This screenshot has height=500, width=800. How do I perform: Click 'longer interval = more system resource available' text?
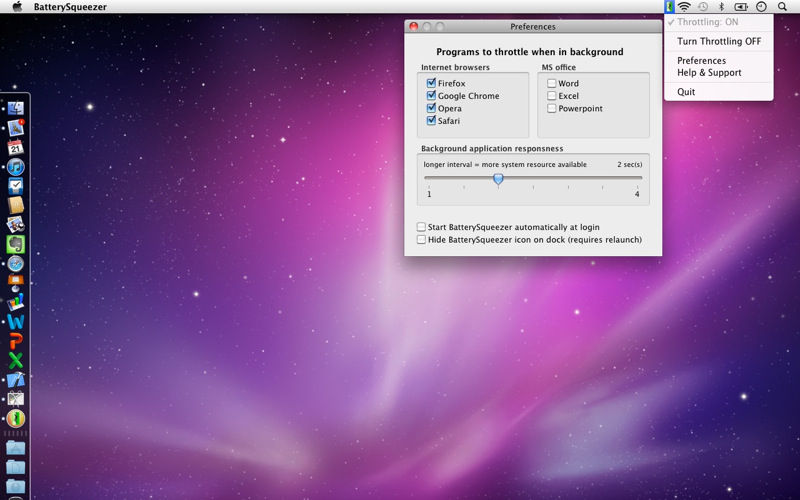(505, 164)
